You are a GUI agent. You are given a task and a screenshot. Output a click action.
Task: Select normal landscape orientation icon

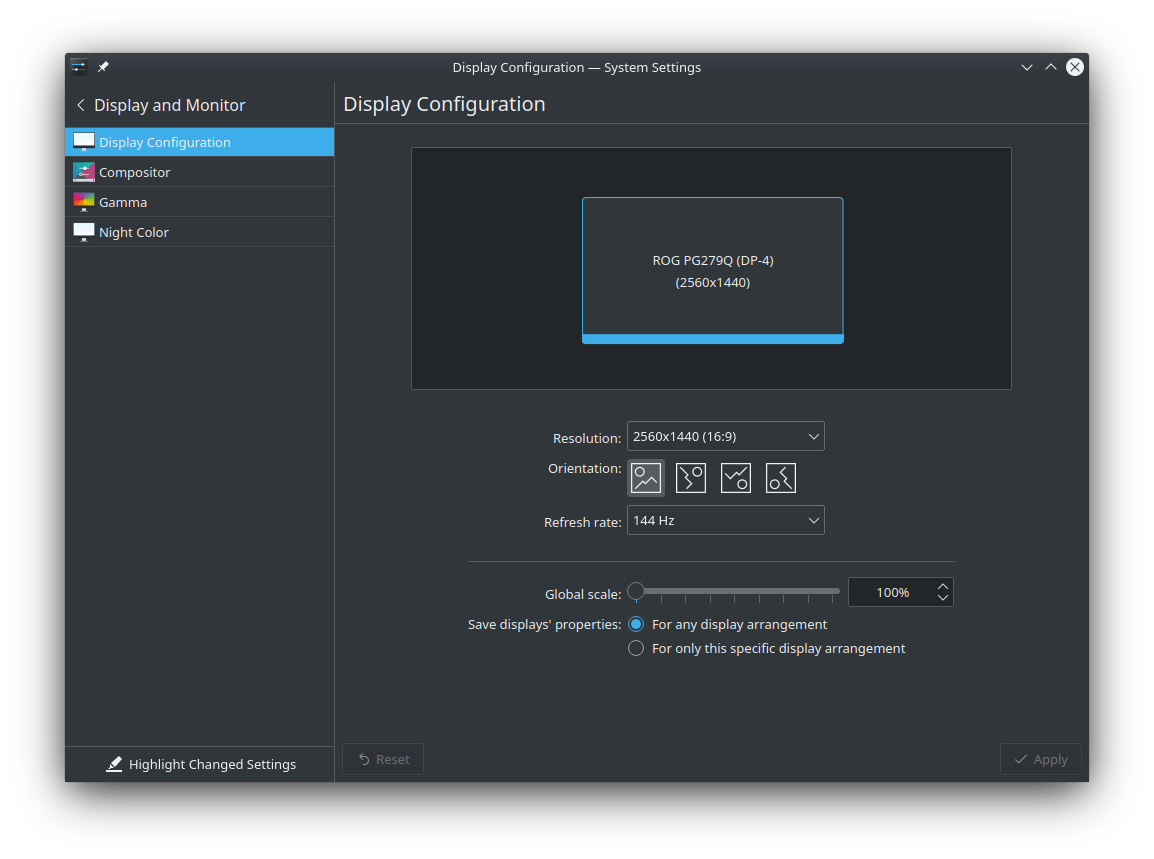(645, 478)
